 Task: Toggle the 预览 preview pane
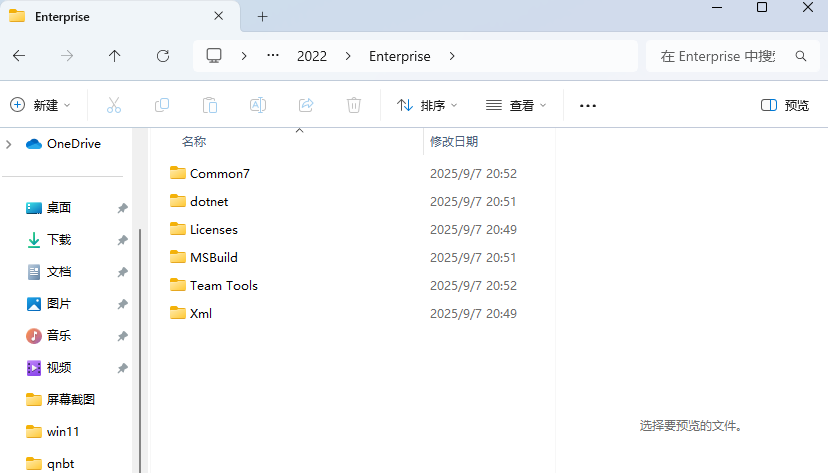point(785,105)
